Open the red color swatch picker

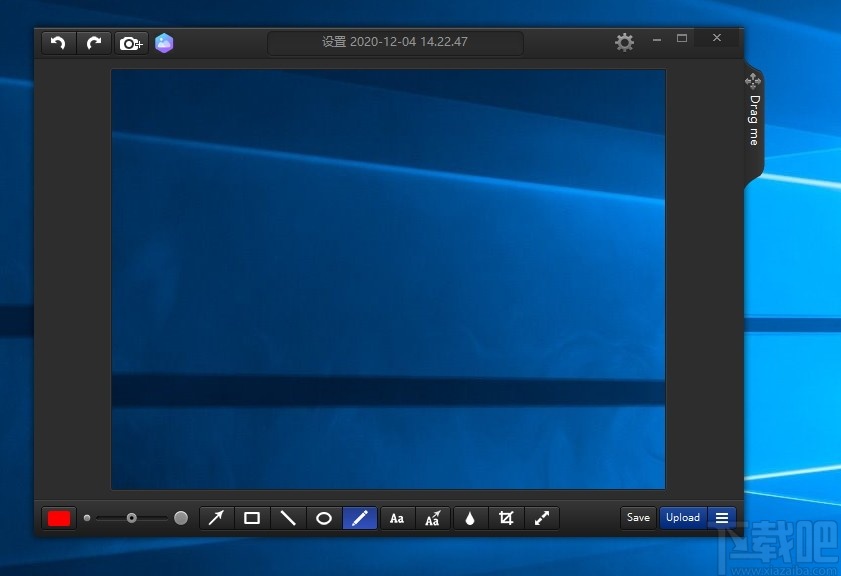[x=59, y=518]
